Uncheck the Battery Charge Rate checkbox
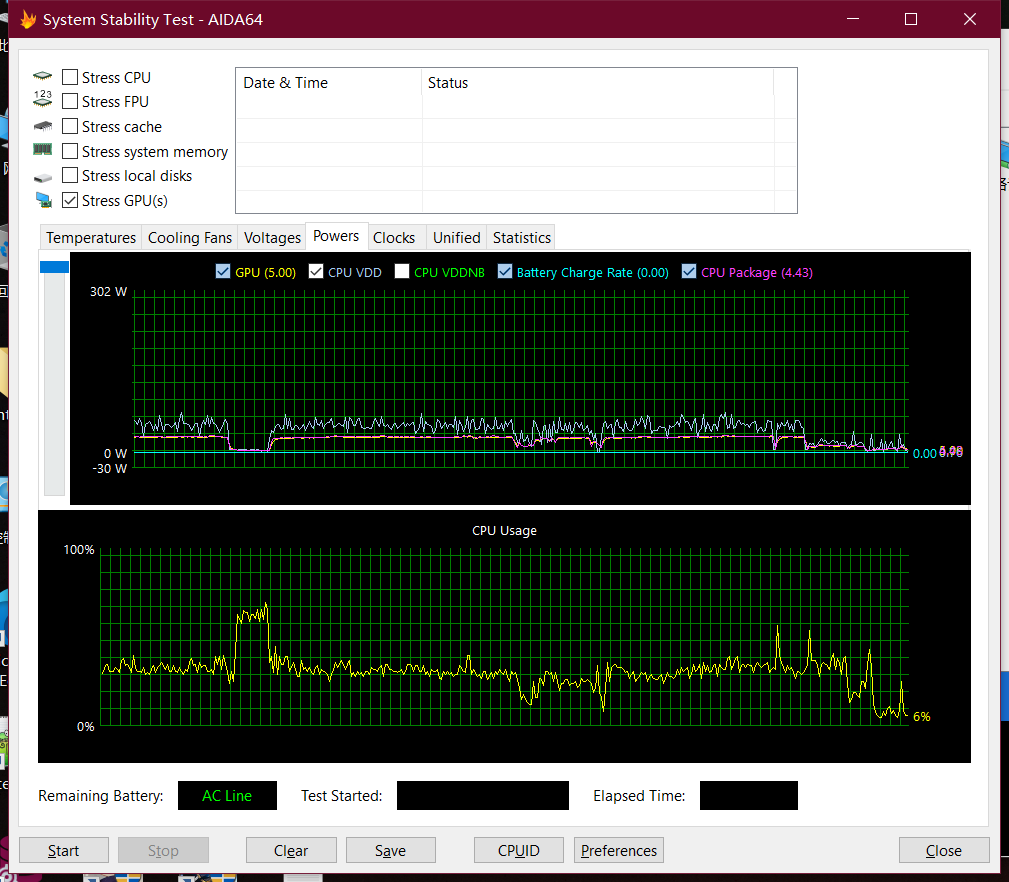The image size is (1009, 882). 504,271
